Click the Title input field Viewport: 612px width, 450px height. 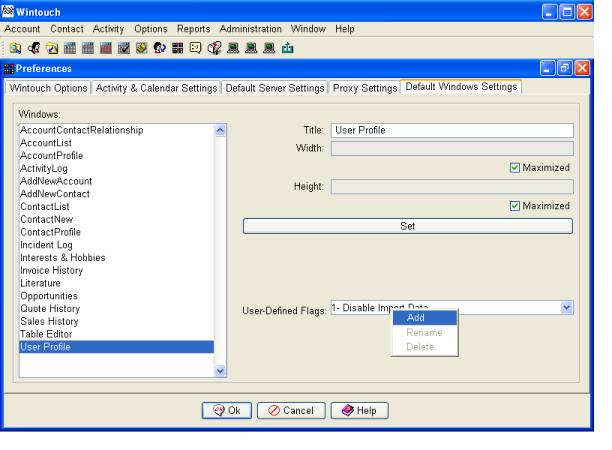pos(452,130)
